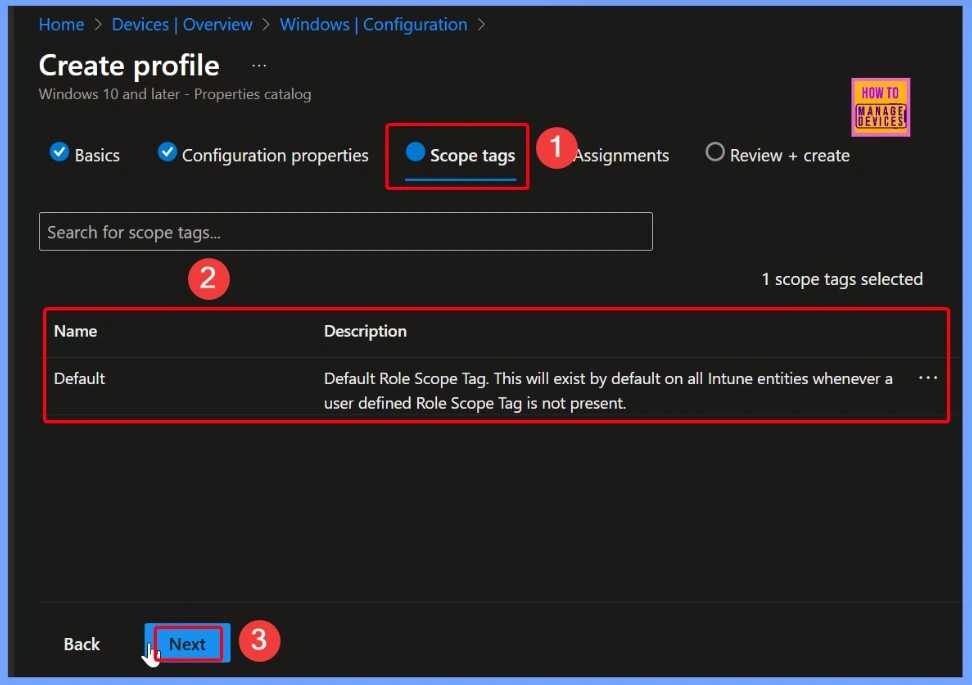Open the more options ellipsis for Default row
The height and width of the screenshot is (685, 972).
(x=927, y=378)
